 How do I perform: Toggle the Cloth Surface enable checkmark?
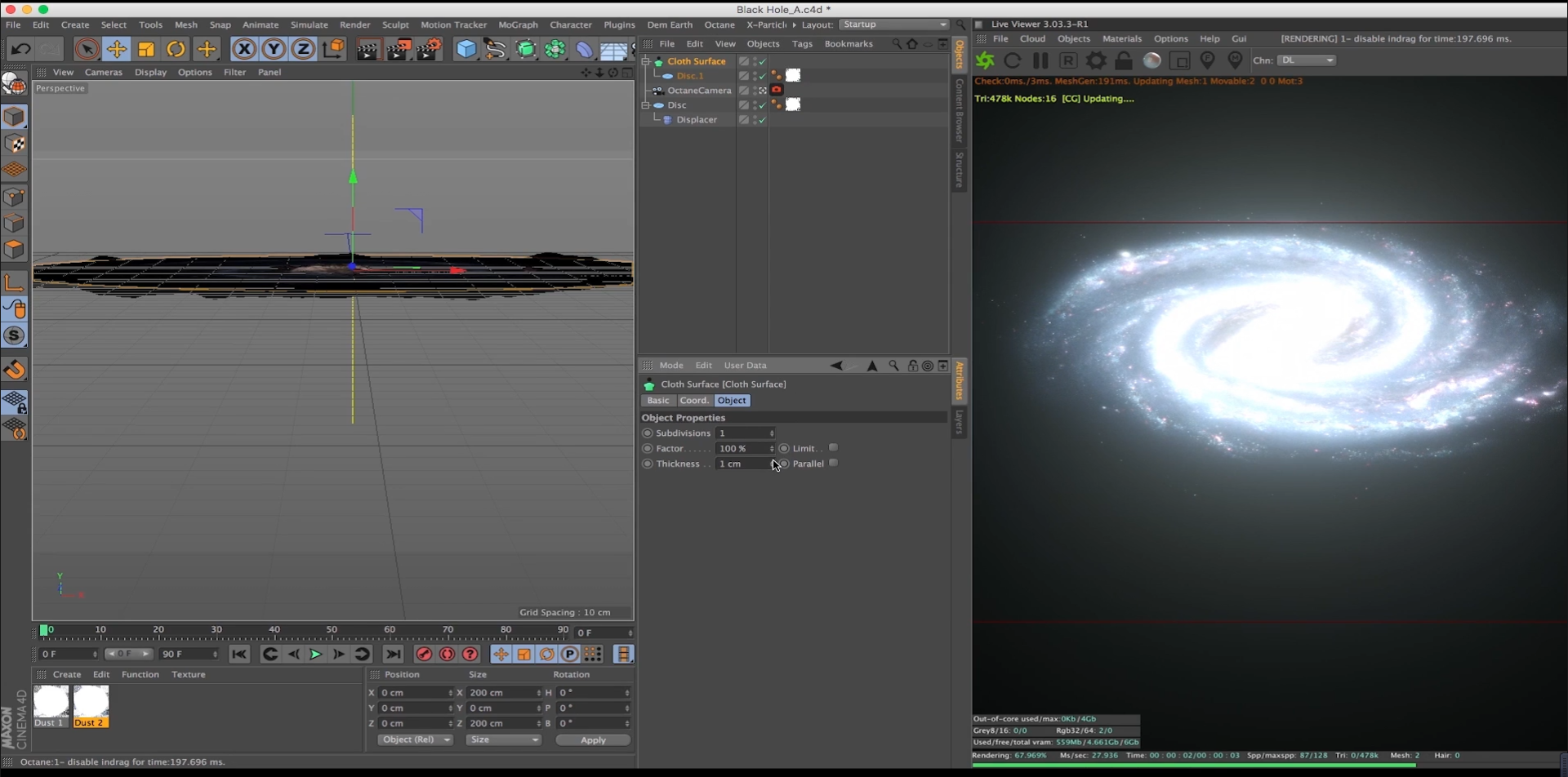click(x=763, y=61)
